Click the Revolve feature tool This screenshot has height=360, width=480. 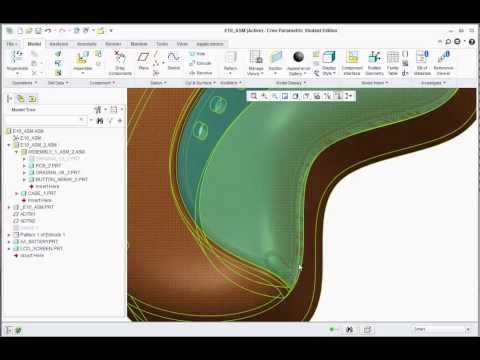pos(200,72)
